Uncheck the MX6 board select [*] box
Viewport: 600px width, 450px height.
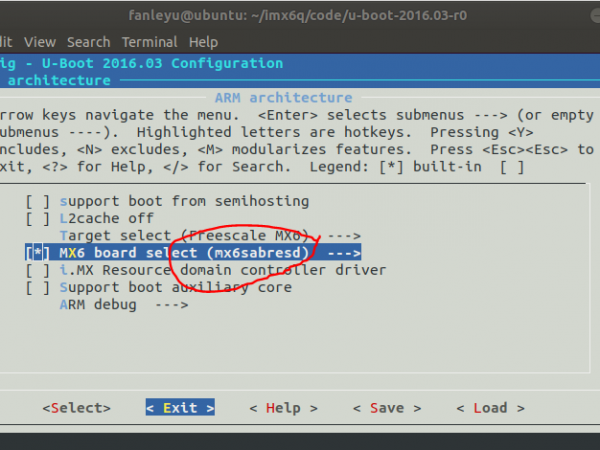[x=37, y=253]
